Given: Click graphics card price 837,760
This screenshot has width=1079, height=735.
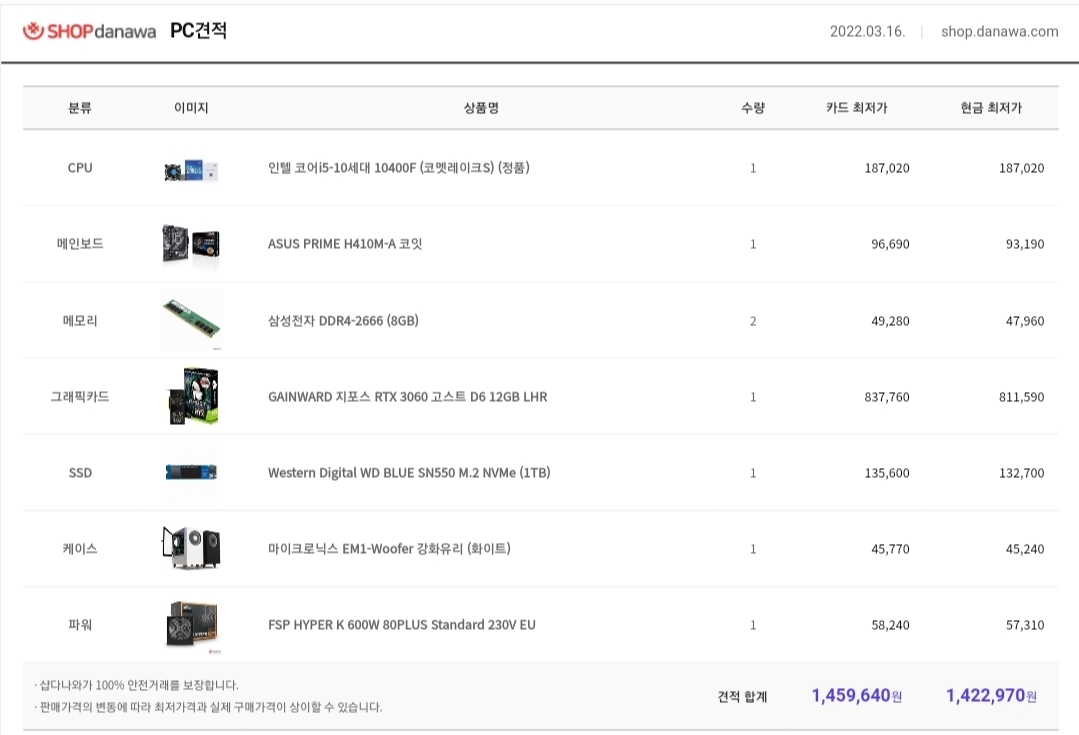Looking at the screenshot, I should [x=886, y=397].
